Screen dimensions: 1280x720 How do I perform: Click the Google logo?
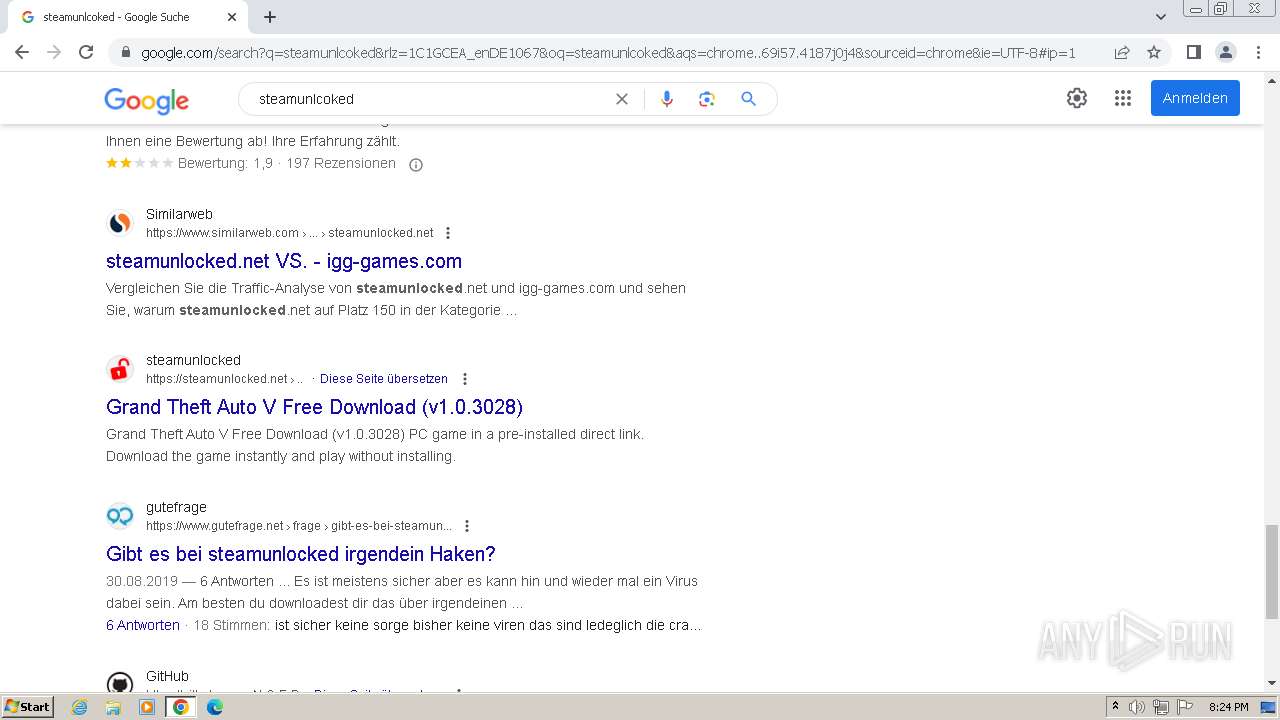click(x=146, y=100)
